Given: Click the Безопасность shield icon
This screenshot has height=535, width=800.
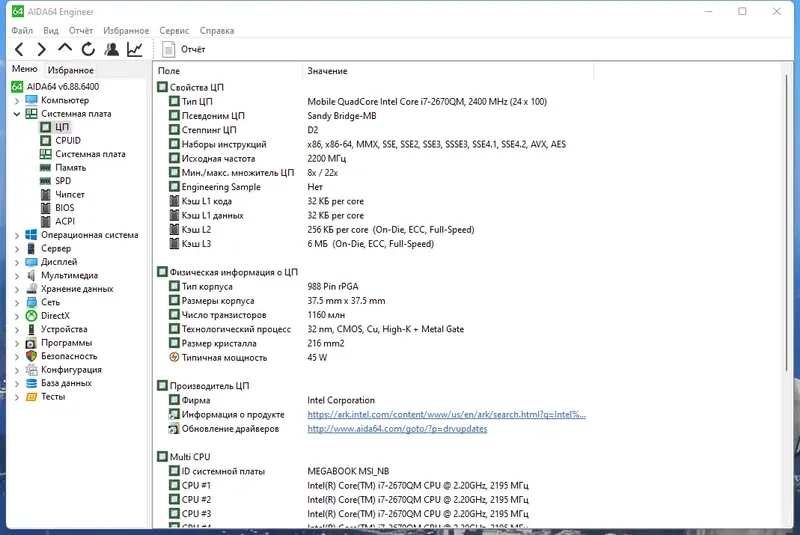Looking at the screenshot, I should click(31, 356).
